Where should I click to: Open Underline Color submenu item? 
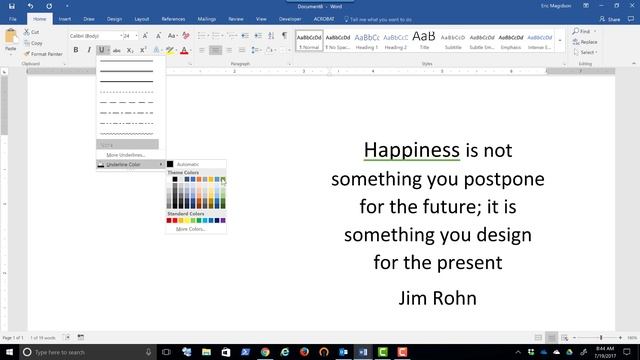(131, 164)
